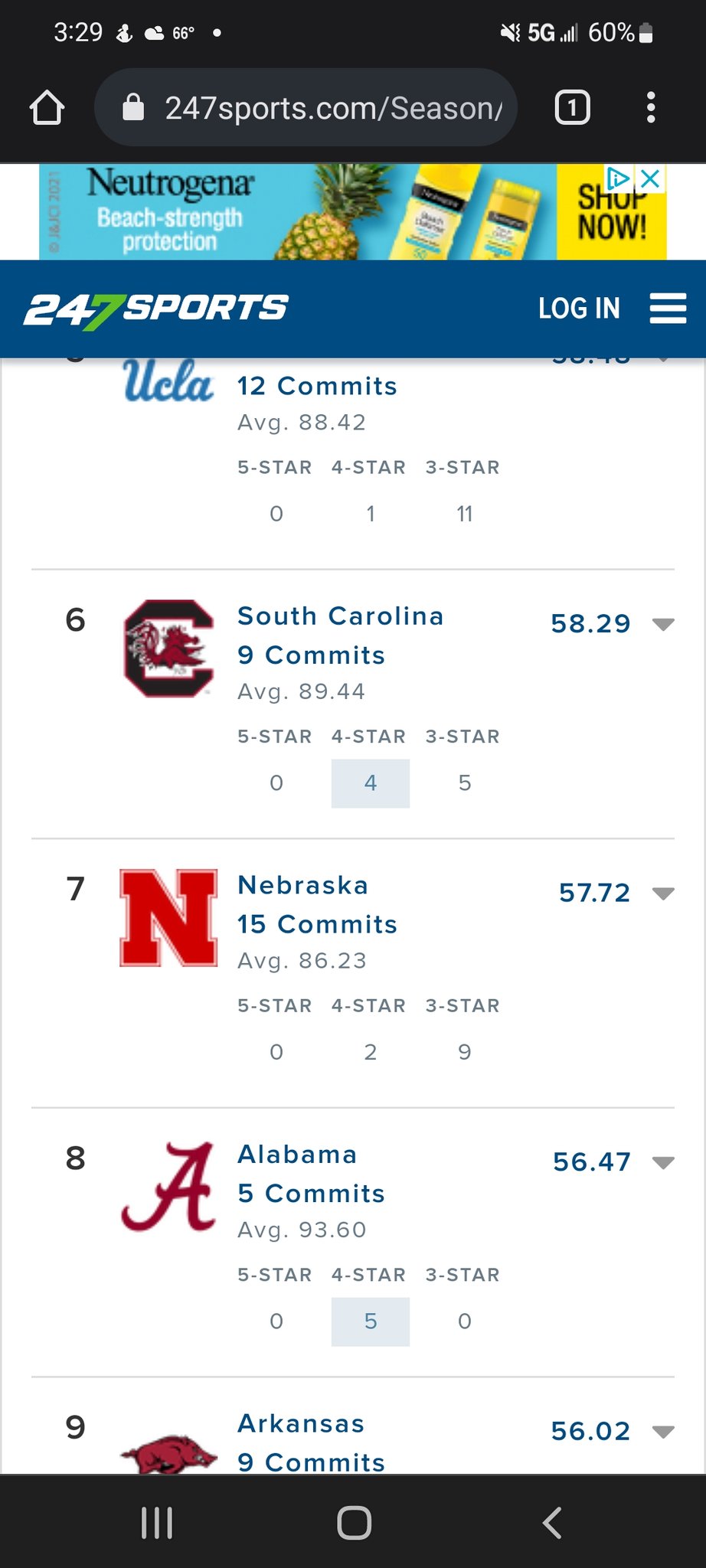The width and height of the screenshot is (706, 1568).
Task: Click the 247Sports logo
Action: [155, 310]
